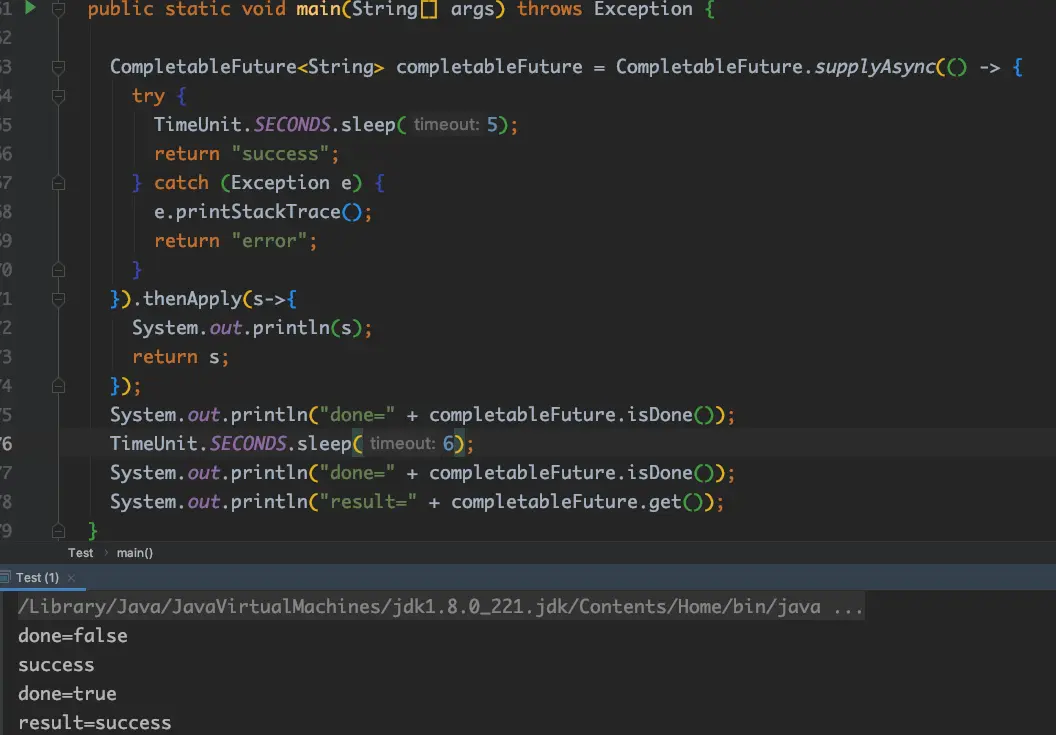Image resolution: width=1056 pixels, height=735 pixels.
Task: Click the 'timeout:' hint before value 5
Action: coord(446,125)
